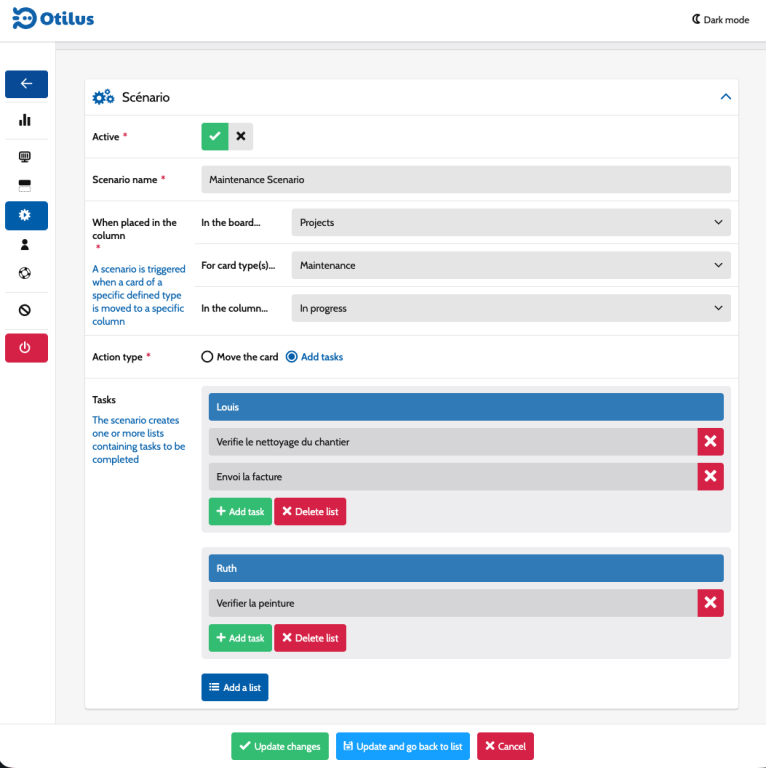This screenshot has width=766, height=768.
Task: Open card type dropdown showing Maintenance
Action: click(x=511, y=265)
